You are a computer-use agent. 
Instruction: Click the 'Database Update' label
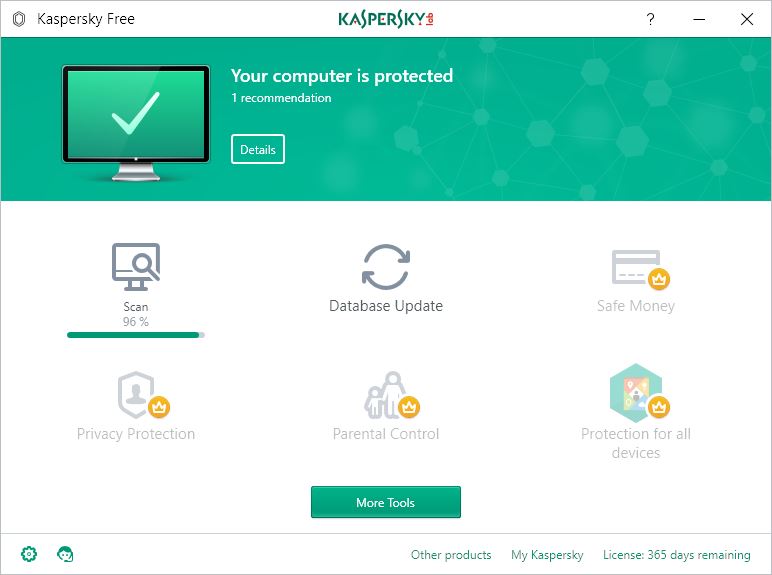pos(386,306)
